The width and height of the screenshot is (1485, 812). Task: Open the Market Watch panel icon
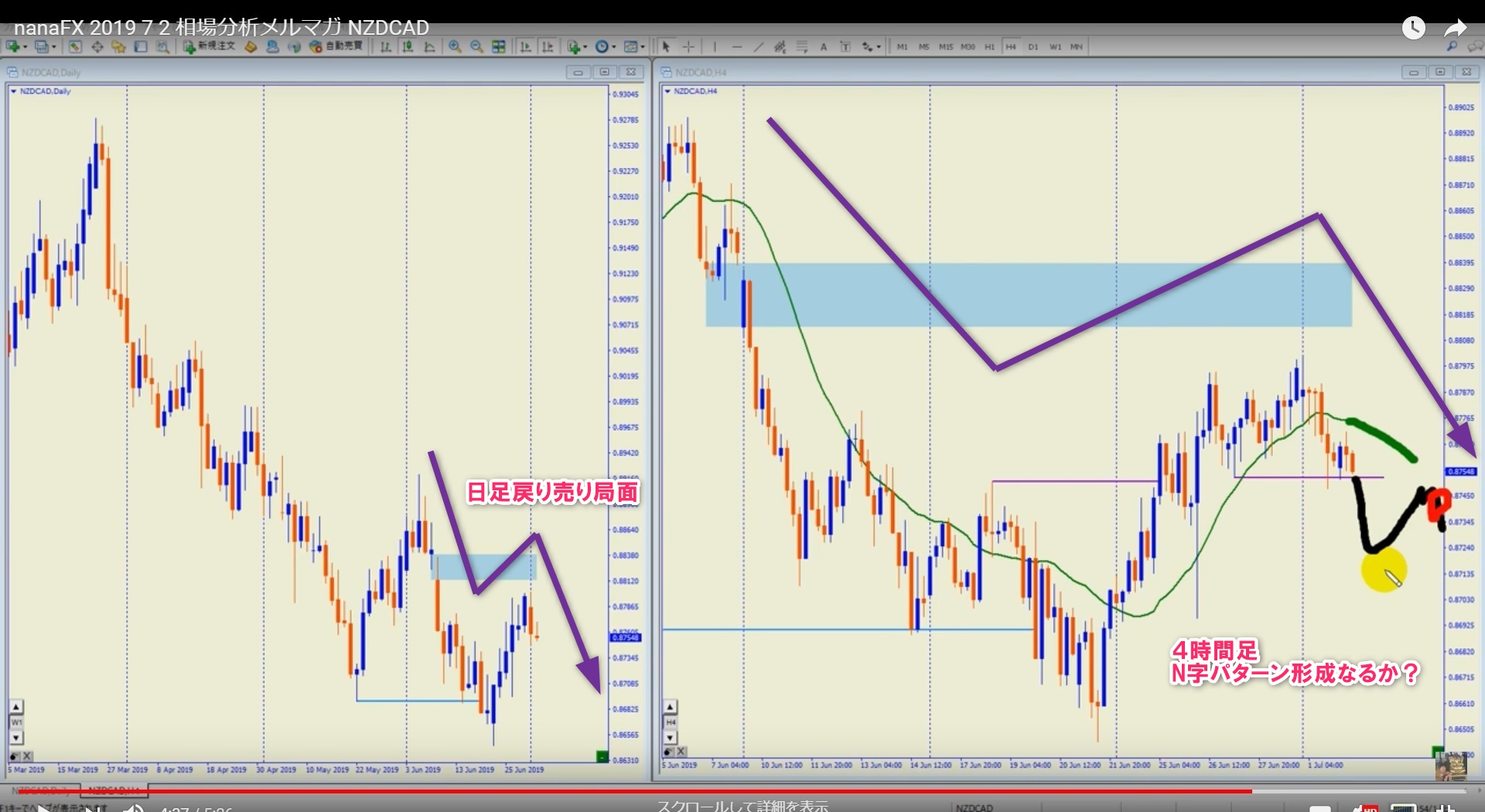75,47
